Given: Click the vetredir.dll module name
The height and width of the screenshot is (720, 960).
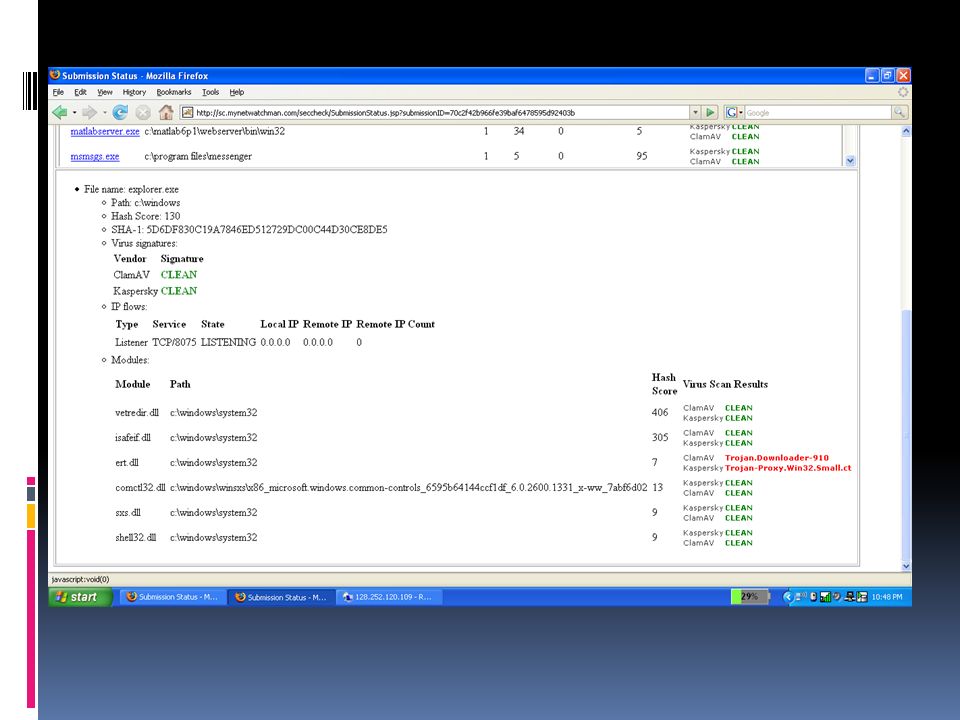Looking at the screenshot, I should [x=137, y=413].
